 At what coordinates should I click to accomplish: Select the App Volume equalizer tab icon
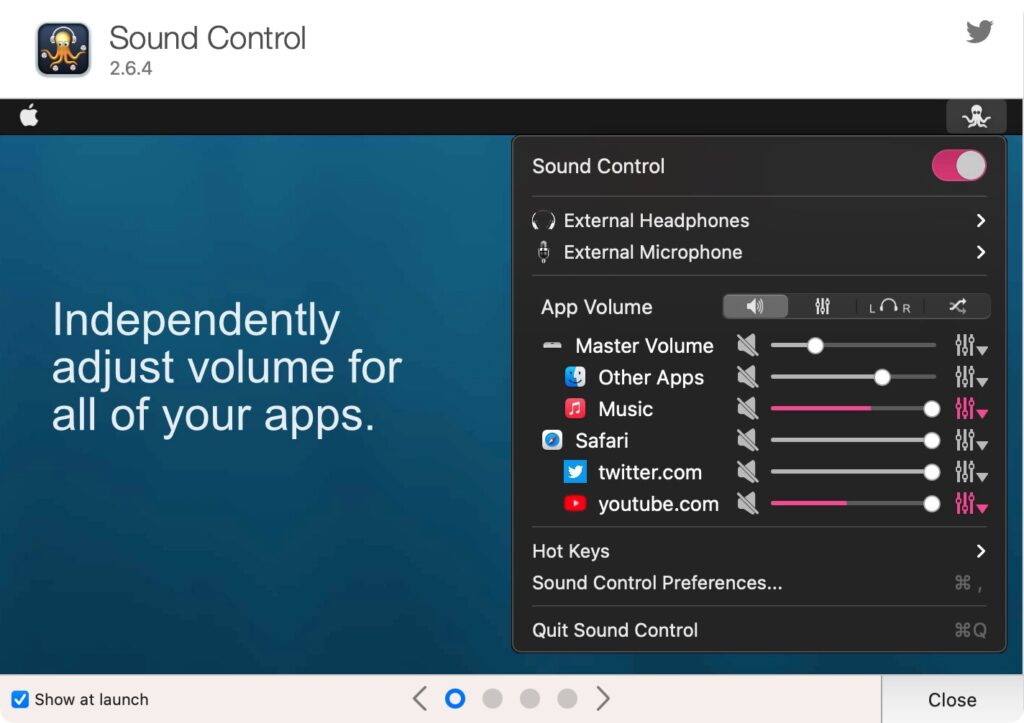822,306
